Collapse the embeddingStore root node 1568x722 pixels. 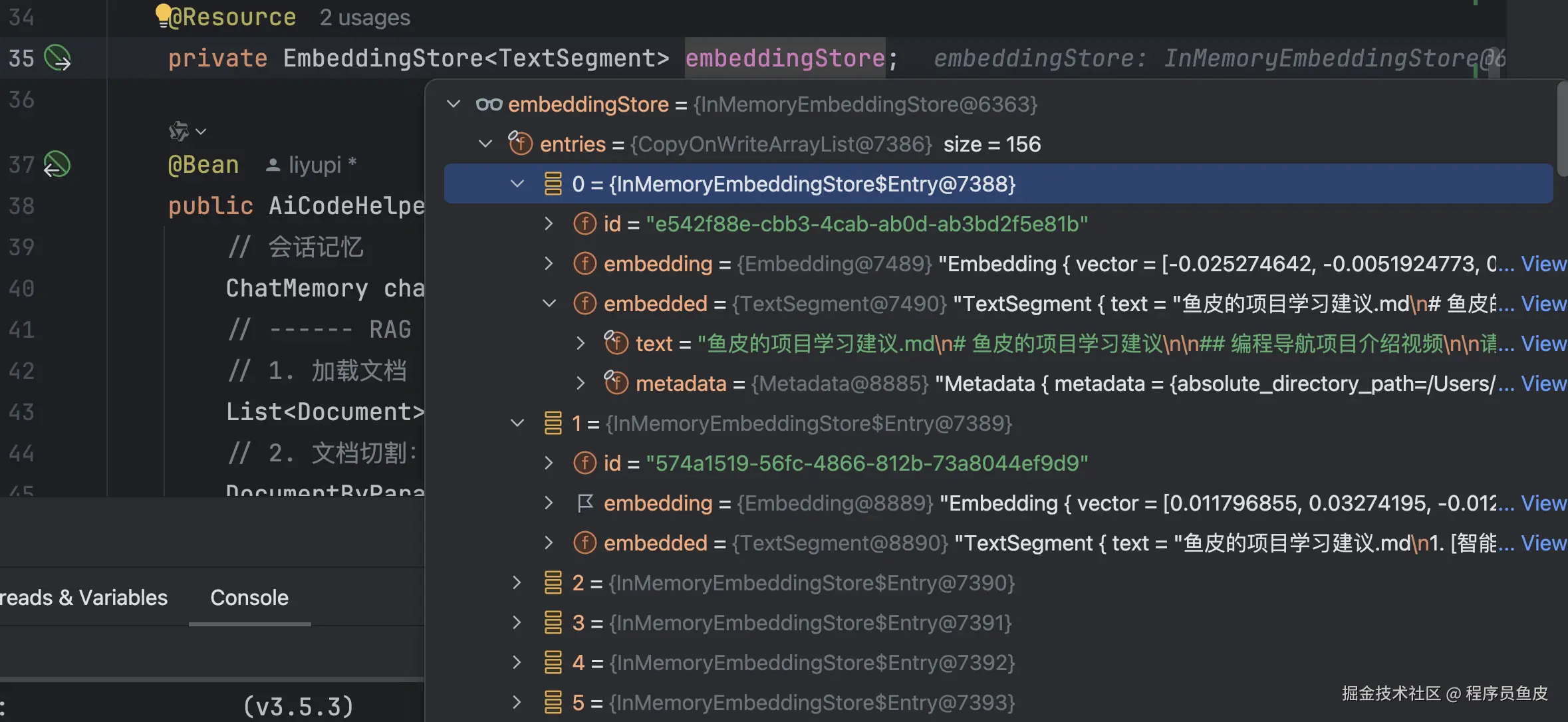(454, 104)
